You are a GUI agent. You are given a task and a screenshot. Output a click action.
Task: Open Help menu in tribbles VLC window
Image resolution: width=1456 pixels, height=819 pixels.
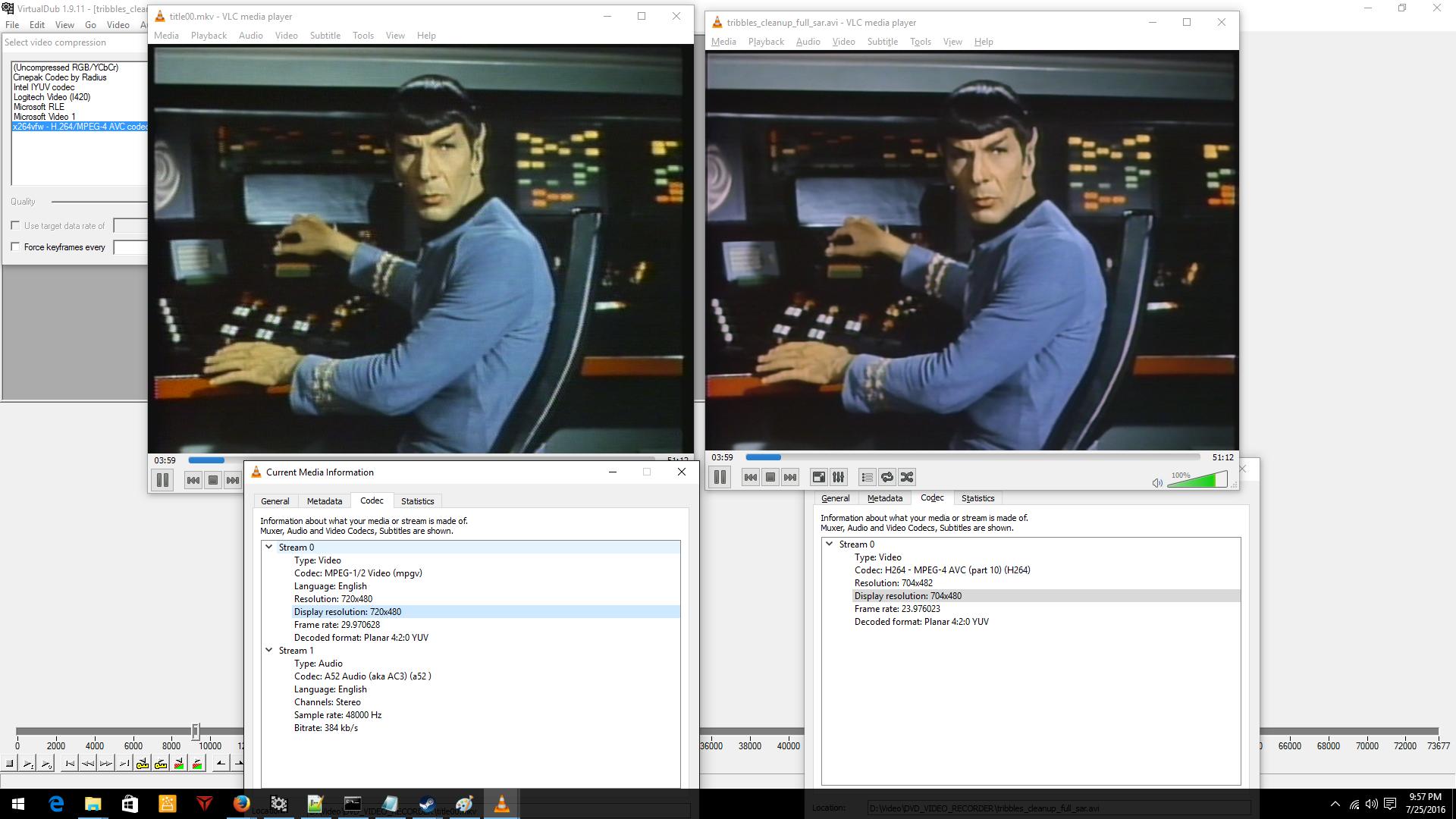984,42
